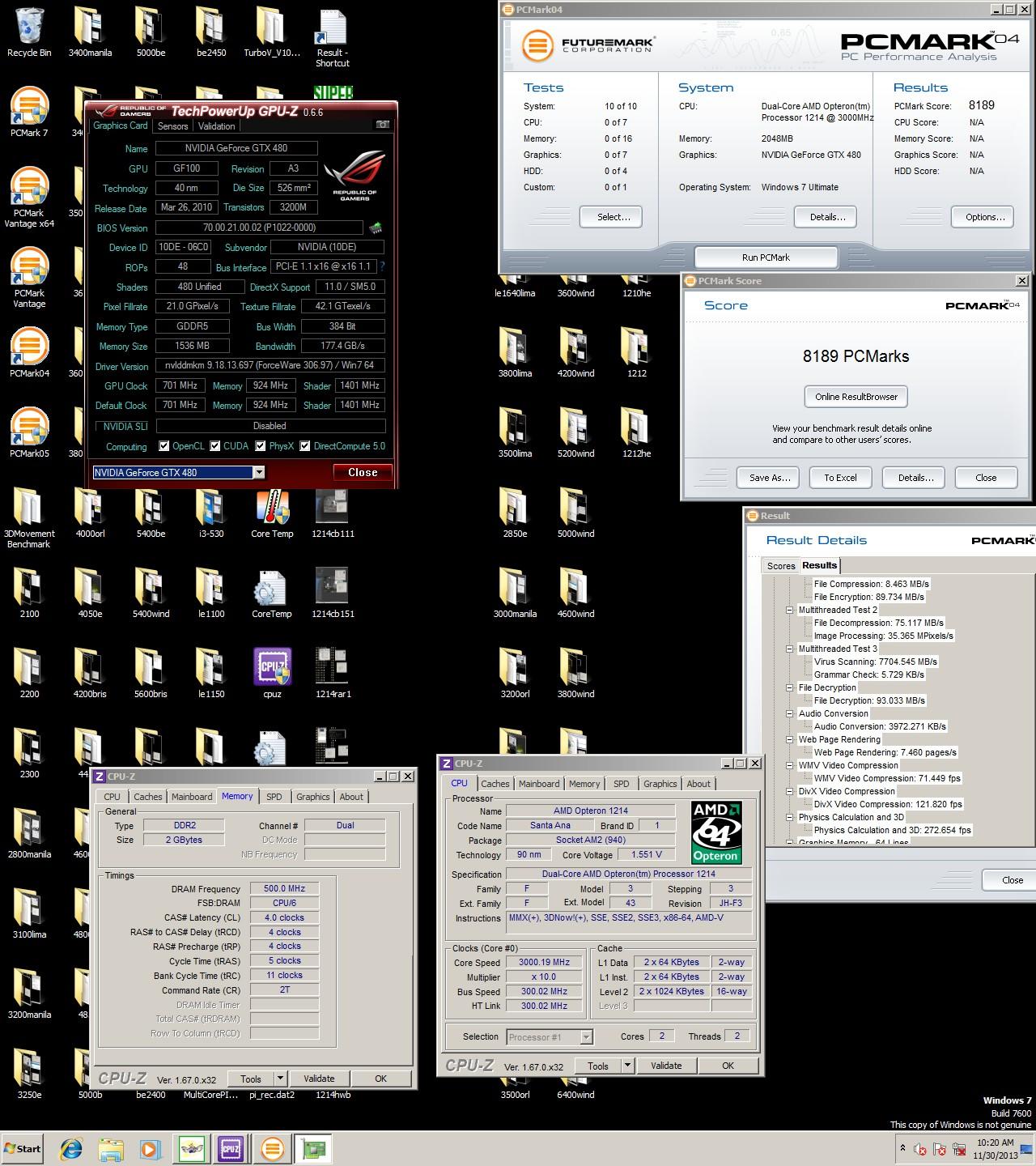
Task: Open the Tools dropdown arrow in CPU-Z memory window
Action: (x=280, y=1079)
